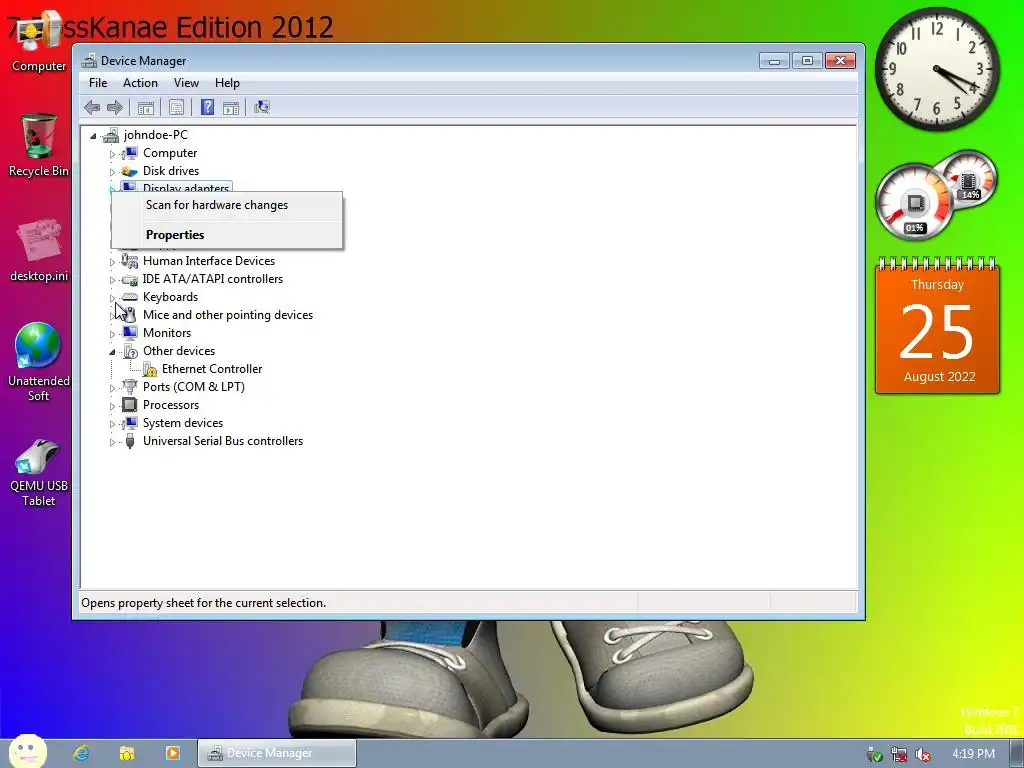Open the View menu
Screen dimensions: 1024x768
(x=186, y=83)
